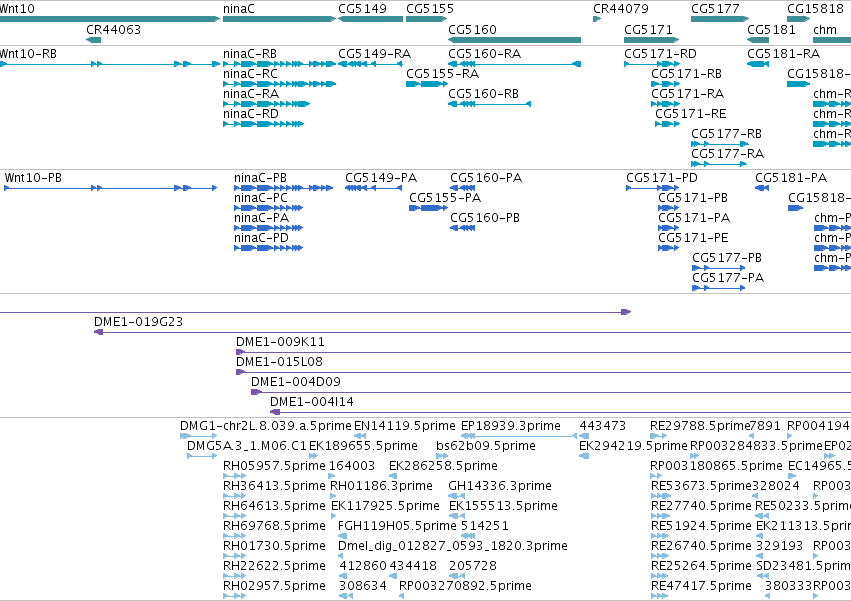Select transcript CG5171-RD

pyautogui.click(x=661, y=54)
